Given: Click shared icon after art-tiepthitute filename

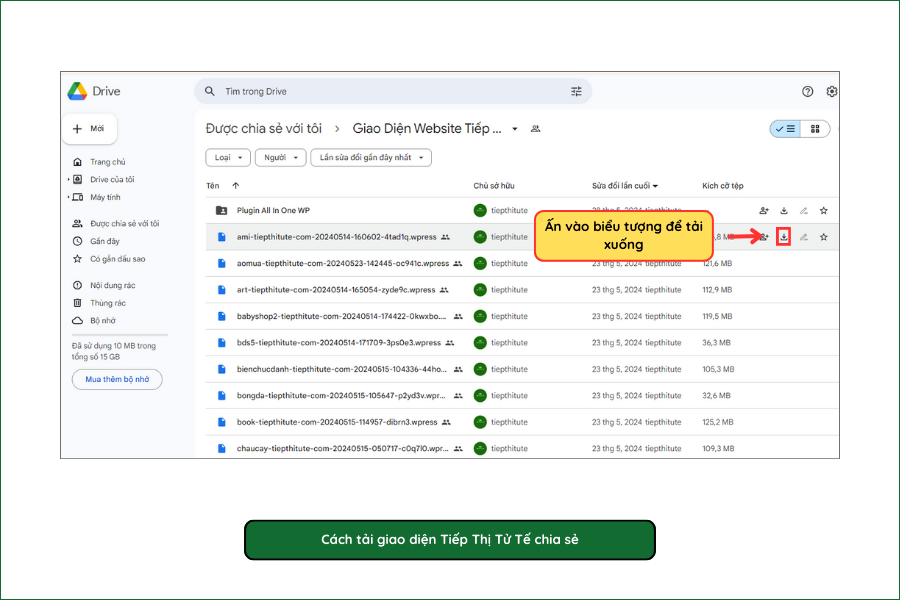Looking at the screenshot, I should pyautogui.click(x=444, y=290).
